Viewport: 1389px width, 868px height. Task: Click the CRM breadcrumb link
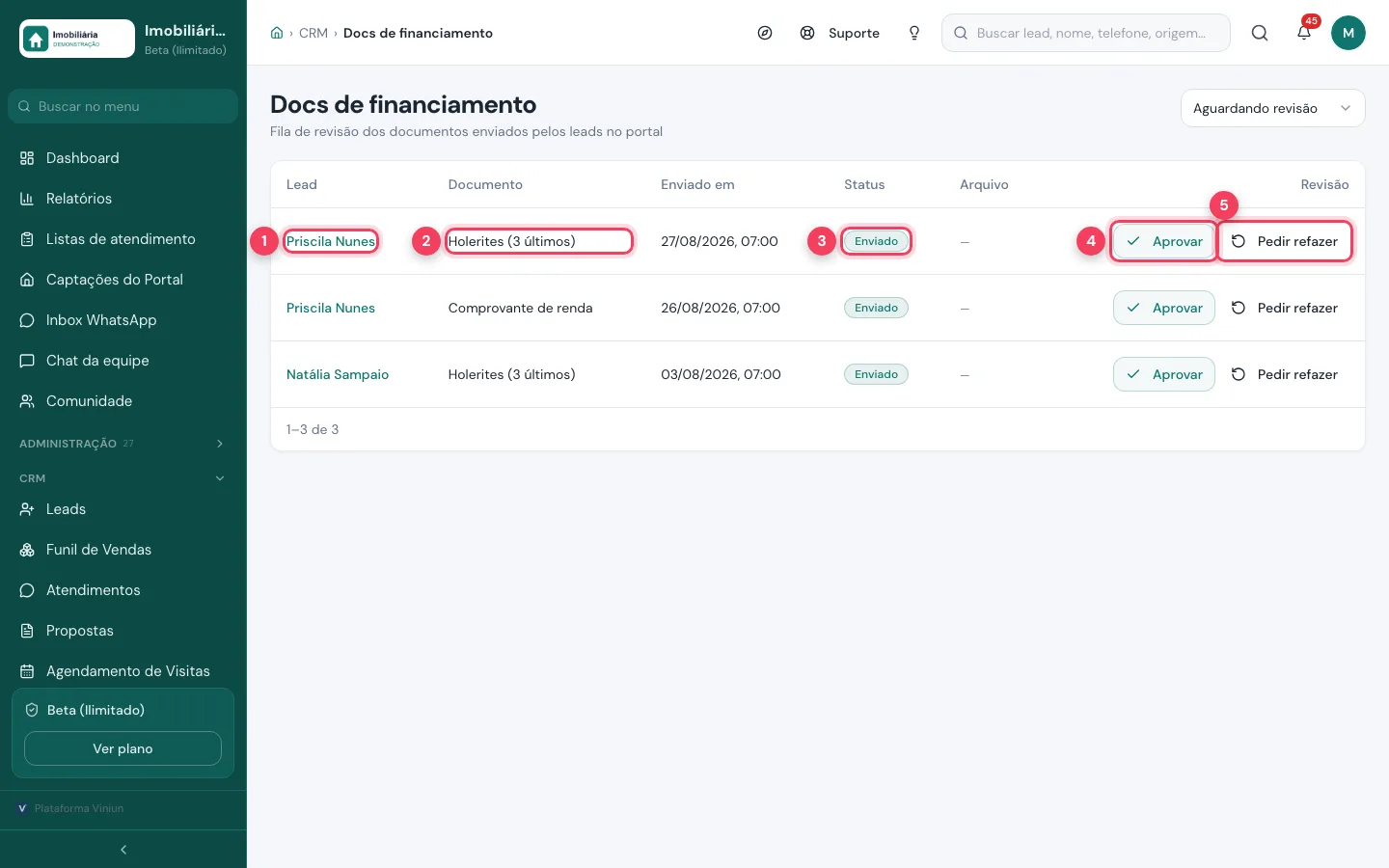[x=313, y=33]
